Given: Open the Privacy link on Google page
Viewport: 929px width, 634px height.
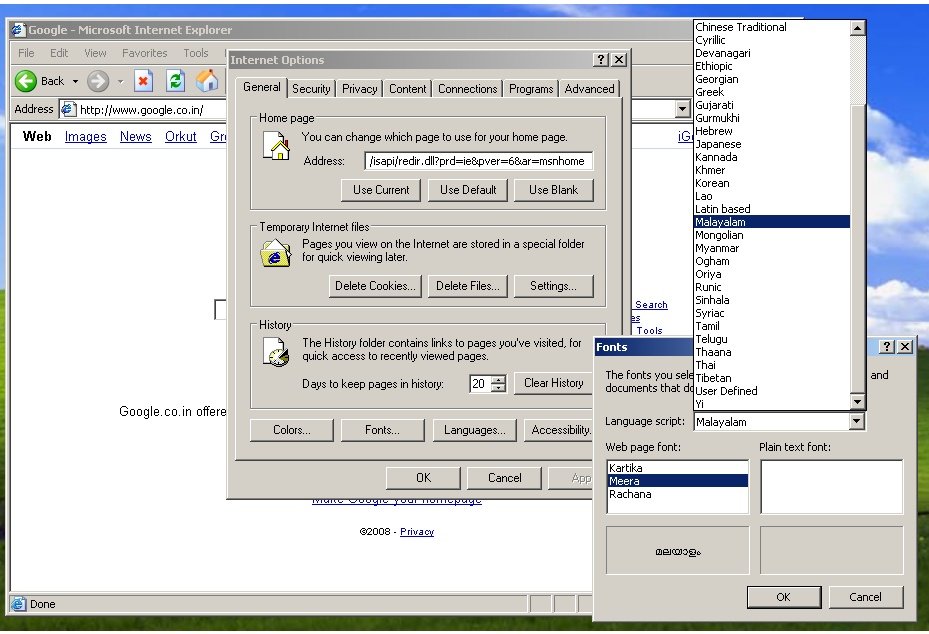Looking at the screenshot, I should [x=417, y=532].
